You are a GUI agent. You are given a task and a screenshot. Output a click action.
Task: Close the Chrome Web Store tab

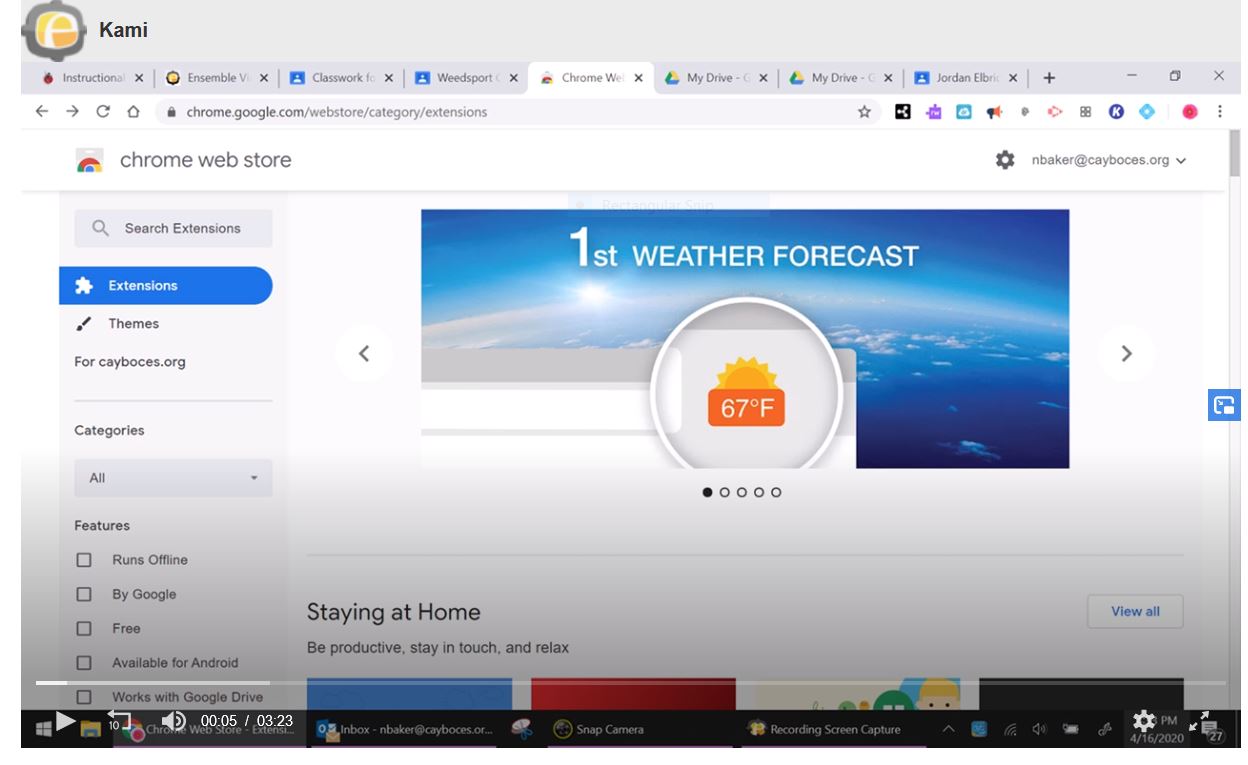point(638,78)
